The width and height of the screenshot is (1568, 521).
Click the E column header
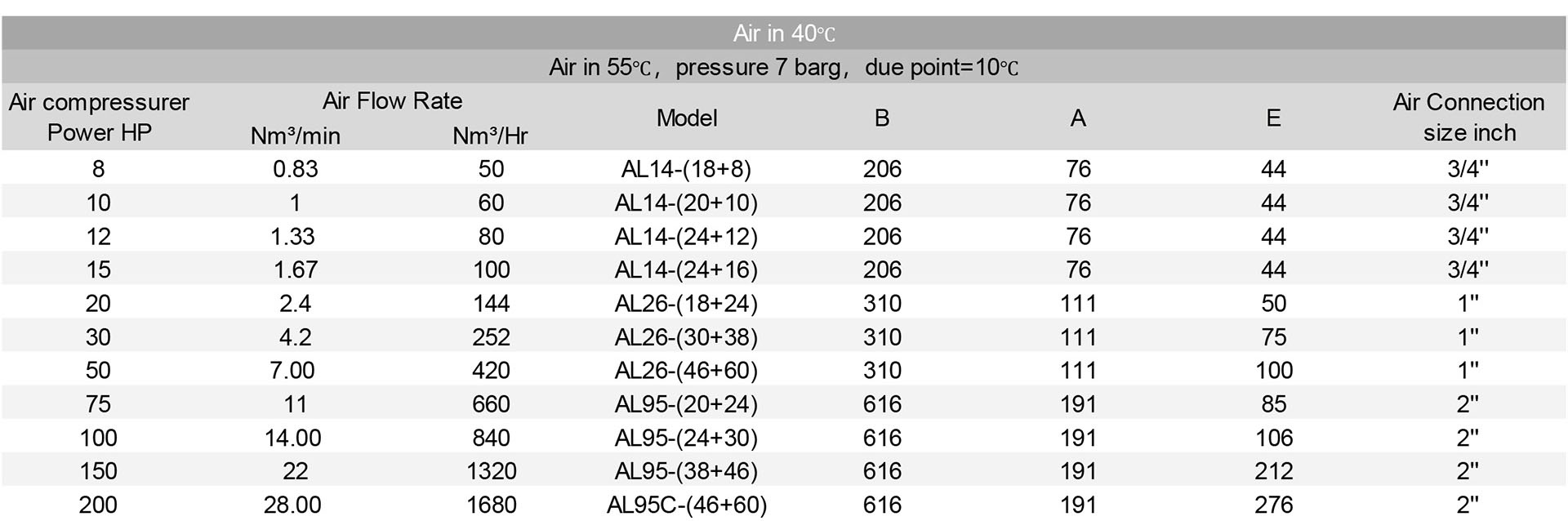coord(1273,118)
